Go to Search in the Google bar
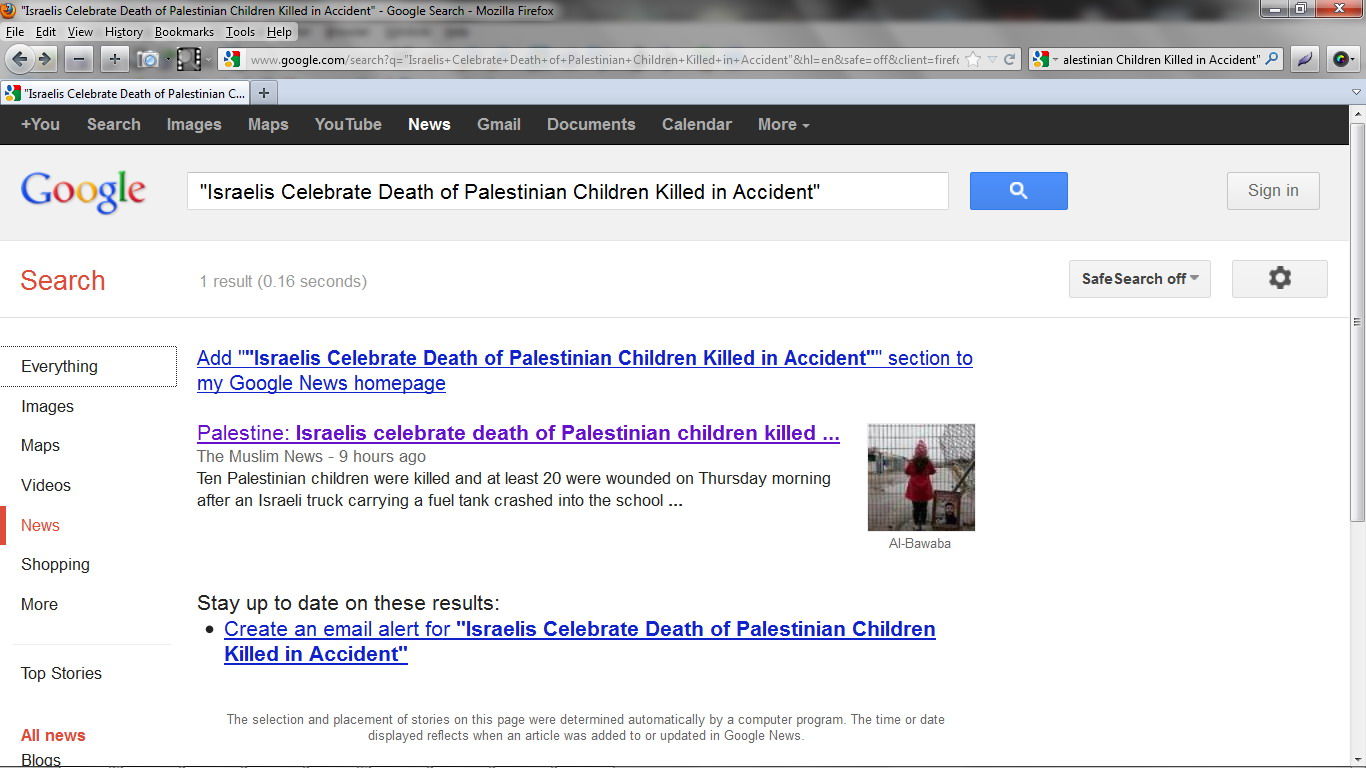1366x768 pixels. 113,124
